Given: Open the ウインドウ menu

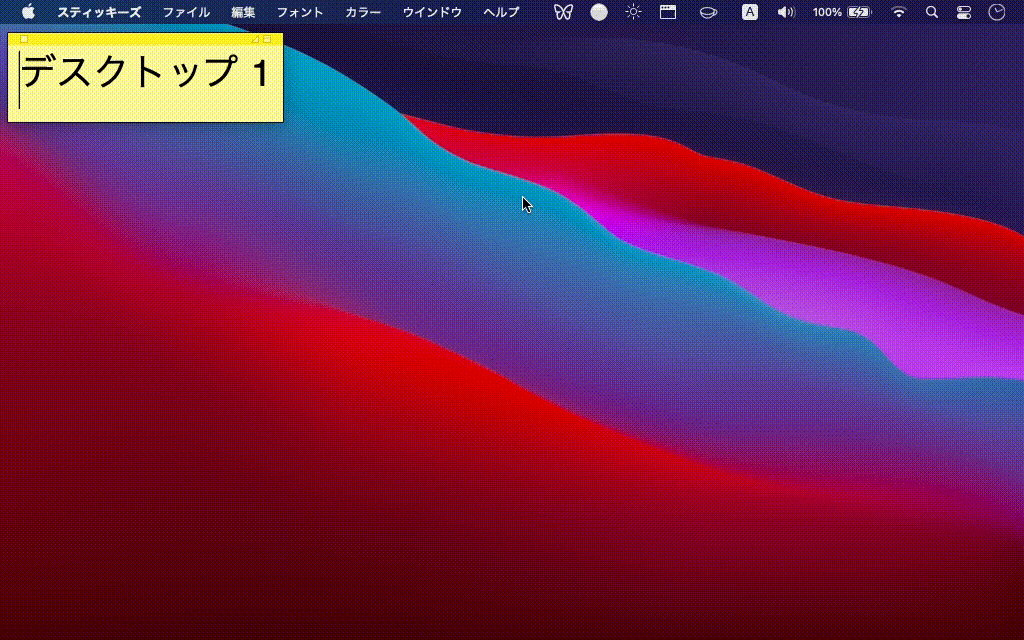Looking at the screenshot, I should 432,12.
